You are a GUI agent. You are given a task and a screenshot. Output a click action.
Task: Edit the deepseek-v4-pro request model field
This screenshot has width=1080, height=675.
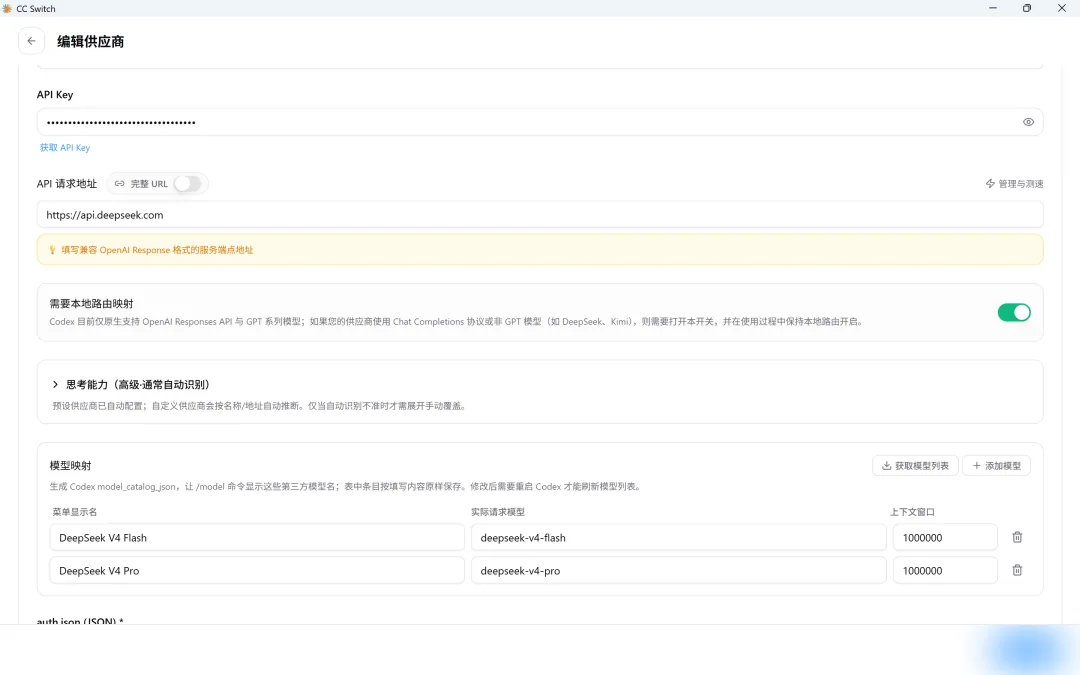(x=678, y=570)
